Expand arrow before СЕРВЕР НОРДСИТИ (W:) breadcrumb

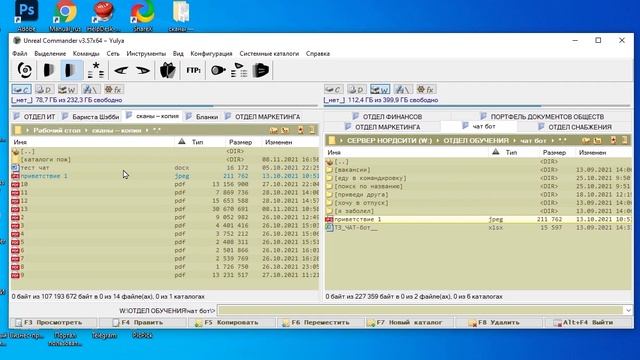pos(342,140)
